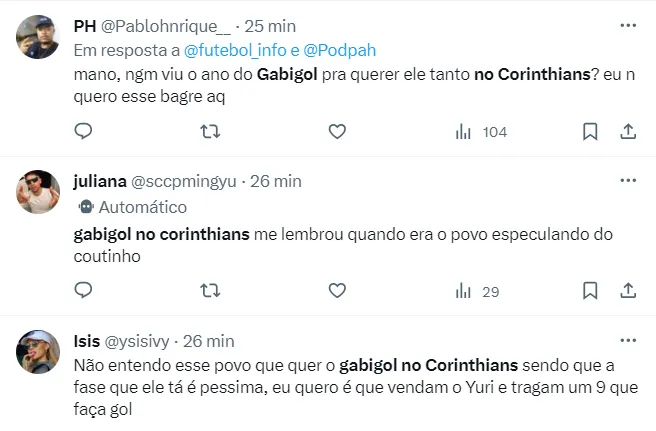View analytics showing 104 views
Viewport: 656px width, 431px height.
click(x=480, y=131)
